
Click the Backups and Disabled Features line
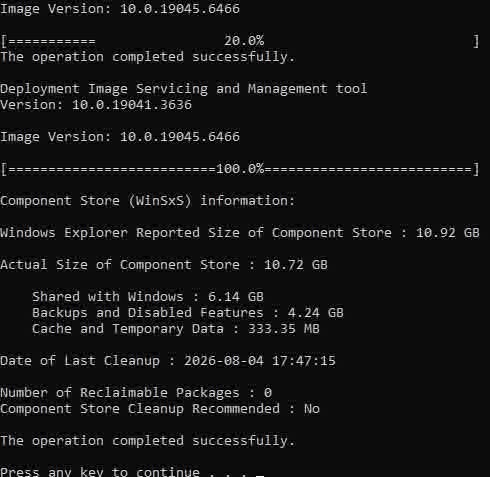(188, 313)
